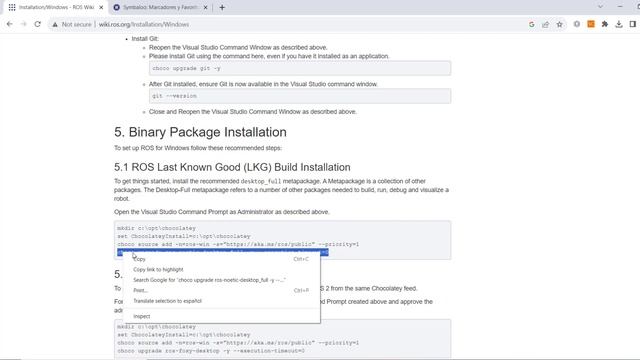The image size is (640, 360).
Task: Choose Translate selection to español
Action: point(222,301)
